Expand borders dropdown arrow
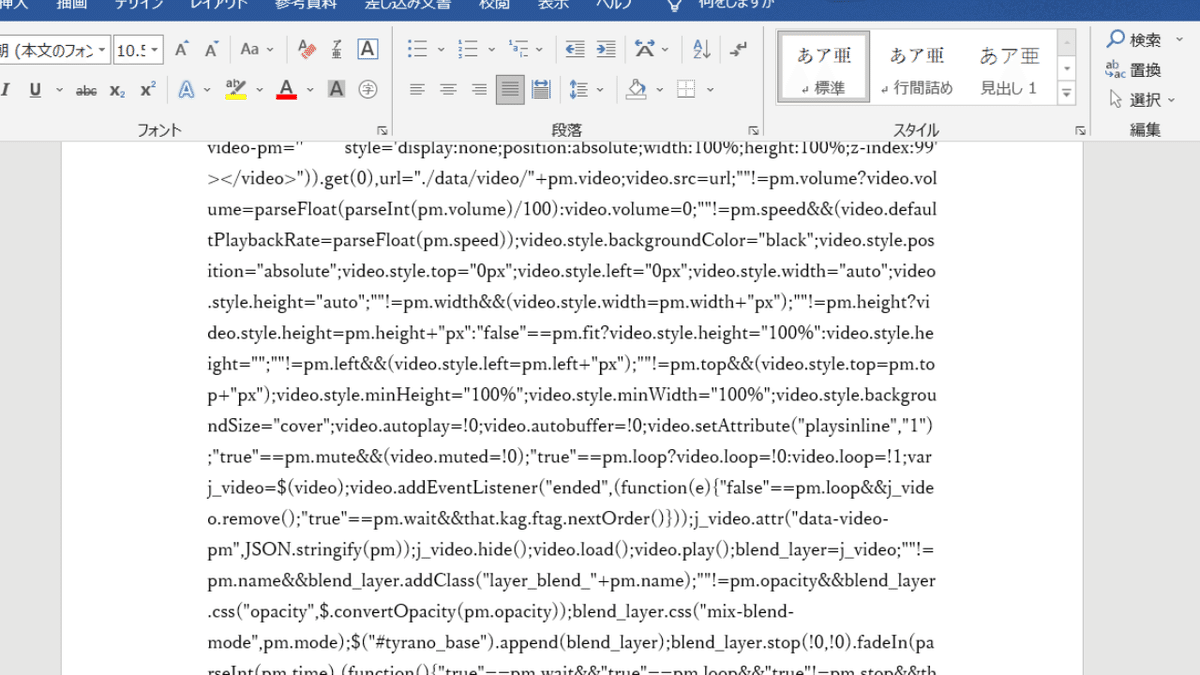The image size is (1200, 675). (710, 90)
